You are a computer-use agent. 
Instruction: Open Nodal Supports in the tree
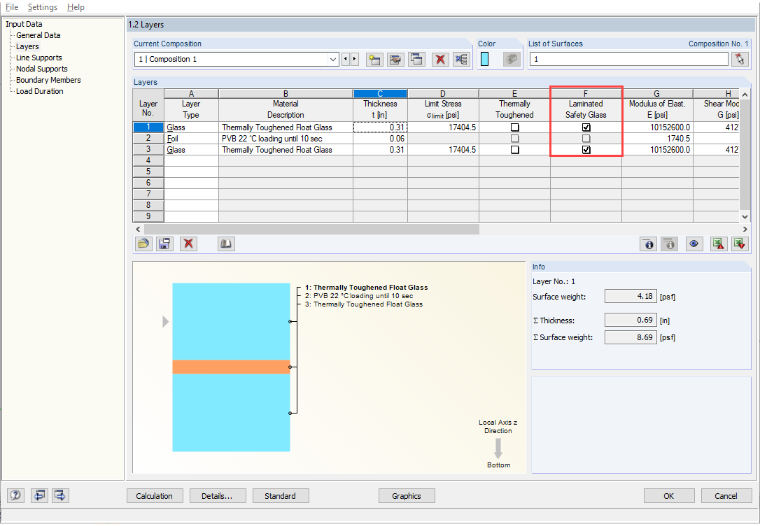click(42, 69)
